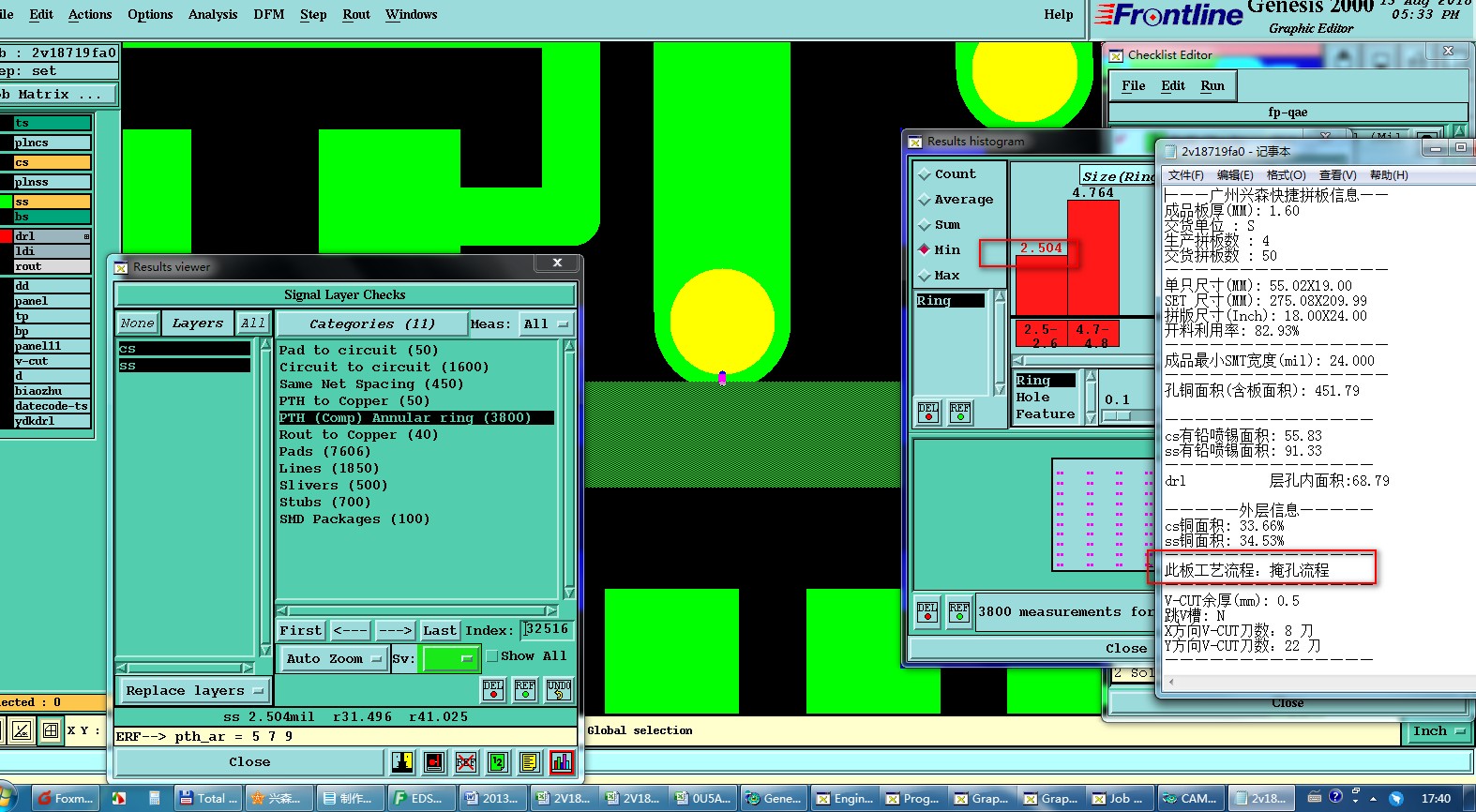1476x812 pixels.
Task: Select the Min radio in histogram
Action: (x=925, y=250)
